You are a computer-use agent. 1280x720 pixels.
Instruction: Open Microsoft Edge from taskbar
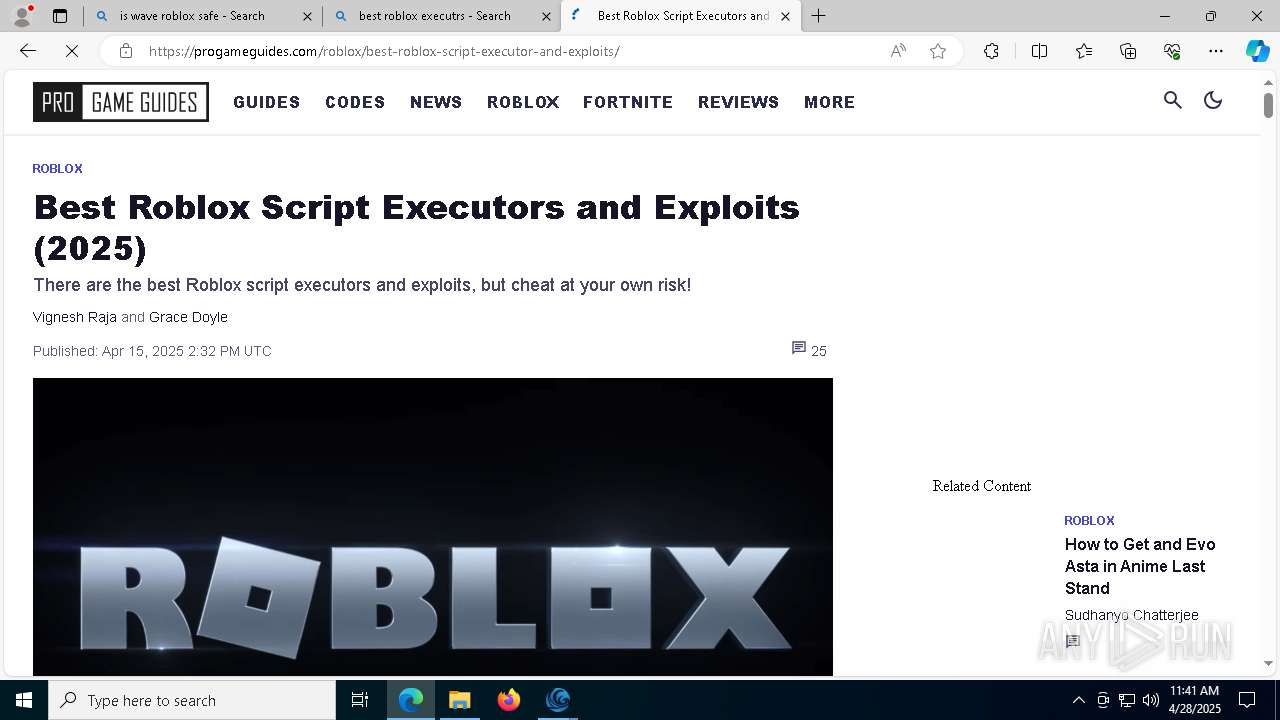(411, 700)
